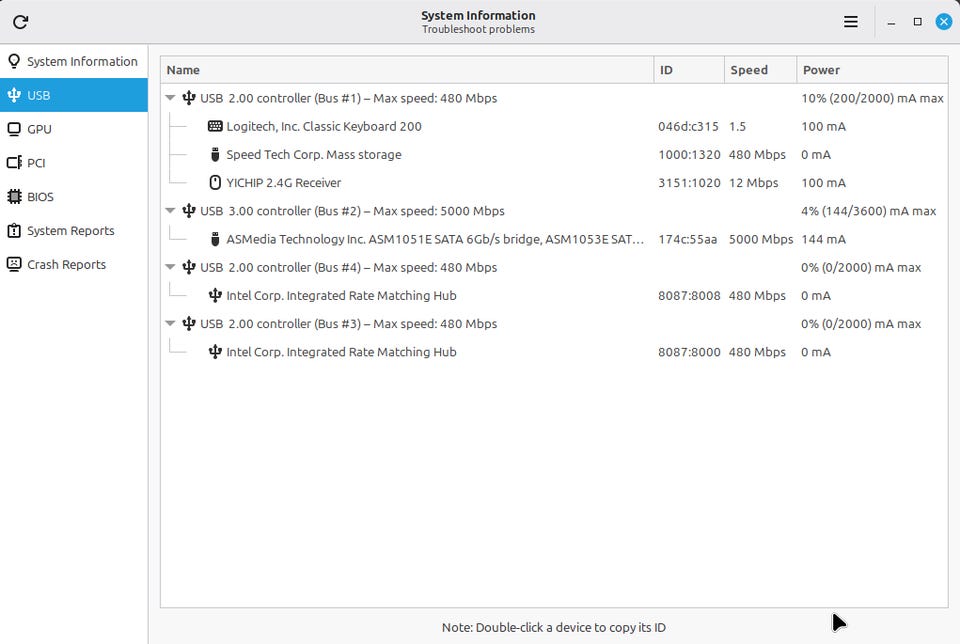Select the Intel Integrated Rate Matching Hub 8087:8000 row

pyautogui.click(x=341, y=352)
